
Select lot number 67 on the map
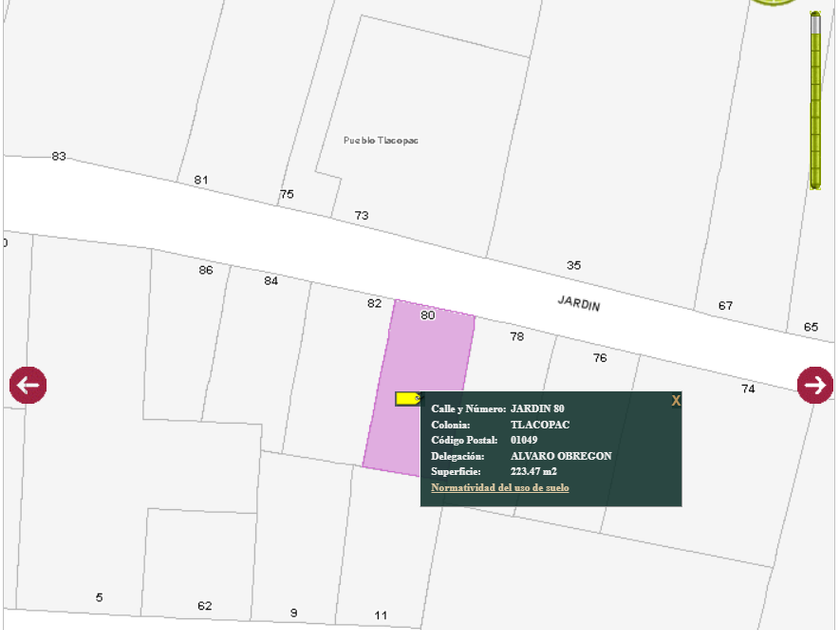click(725, 305)
